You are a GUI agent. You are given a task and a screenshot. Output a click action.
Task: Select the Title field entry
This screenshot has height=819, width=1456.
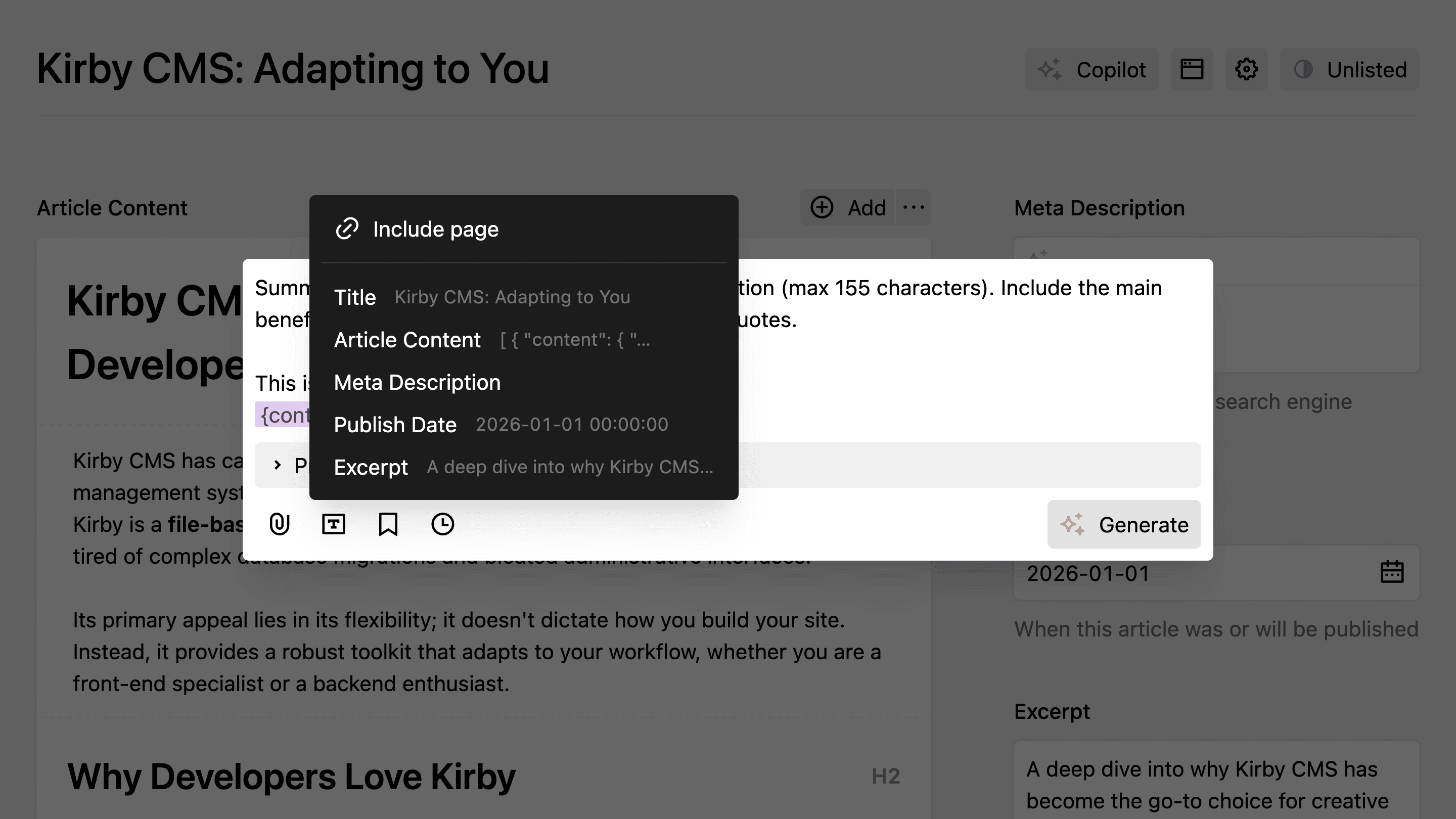point(523,297)
